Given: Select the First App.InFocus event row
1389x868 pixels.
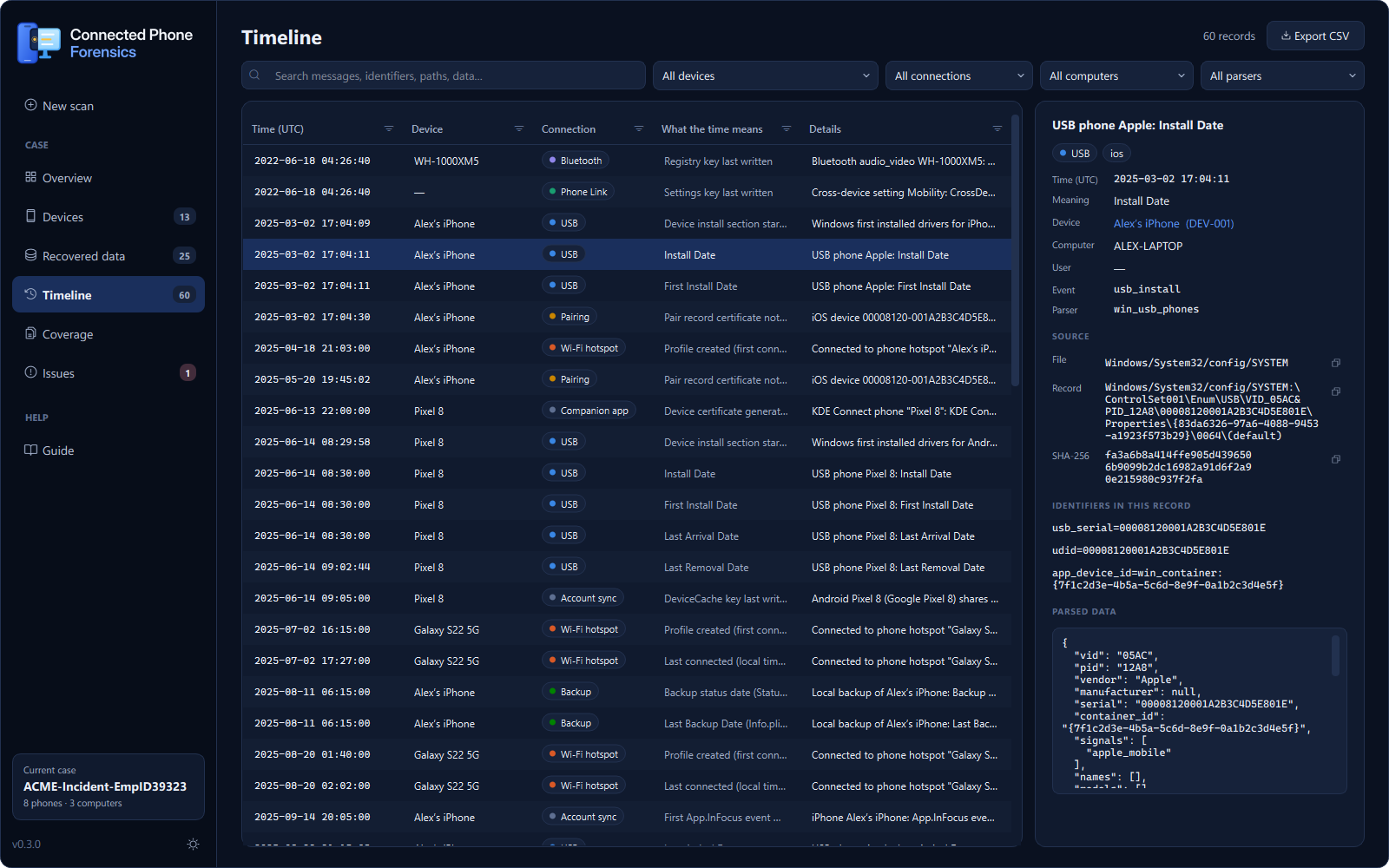Looking at the screenshot, I should pyautogui.click(x=627, y=817).
